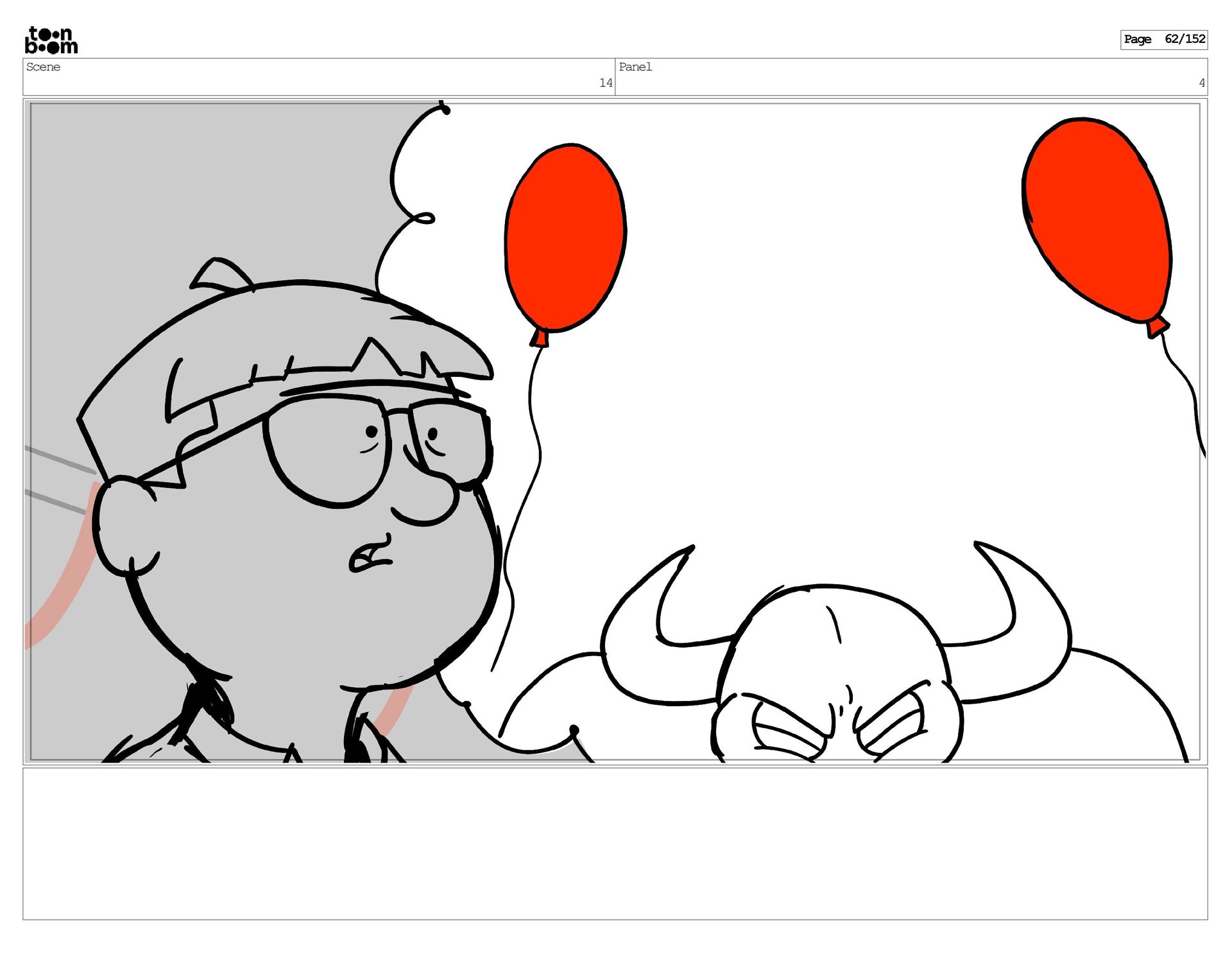1232x954 pixels.
Task: Click the boy's open mouth
Action: (369, 557)
